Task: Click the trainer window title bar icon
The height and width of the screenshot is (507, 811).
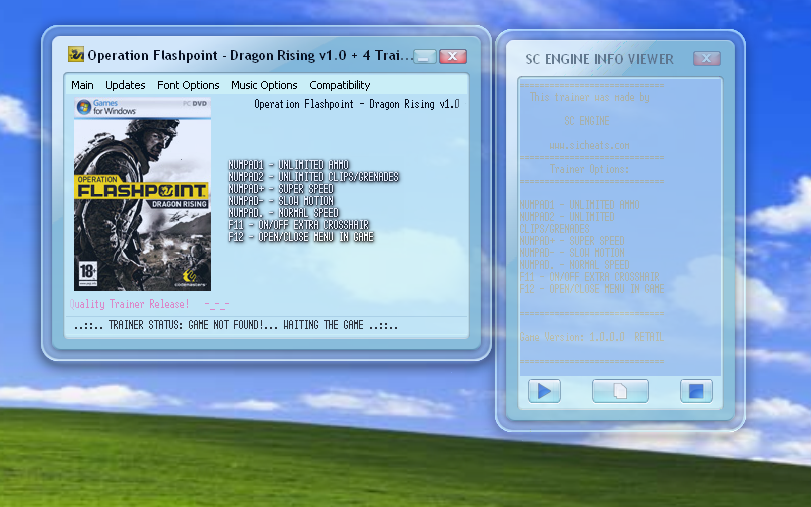Action: pyautogui.click(x=76, y=54)
